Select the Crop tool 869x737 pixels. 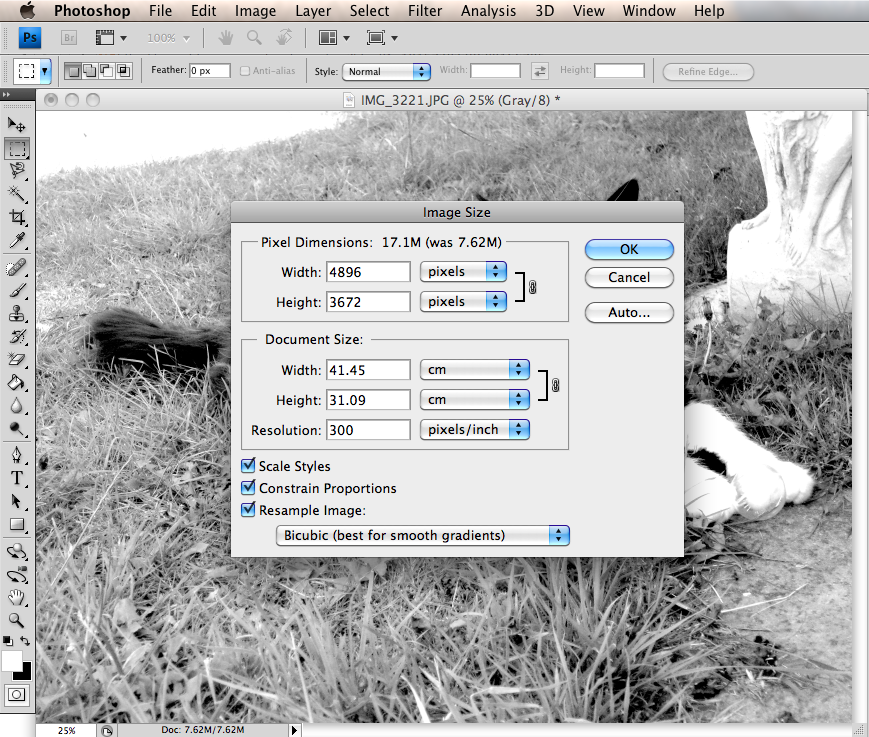click(17, 217)
